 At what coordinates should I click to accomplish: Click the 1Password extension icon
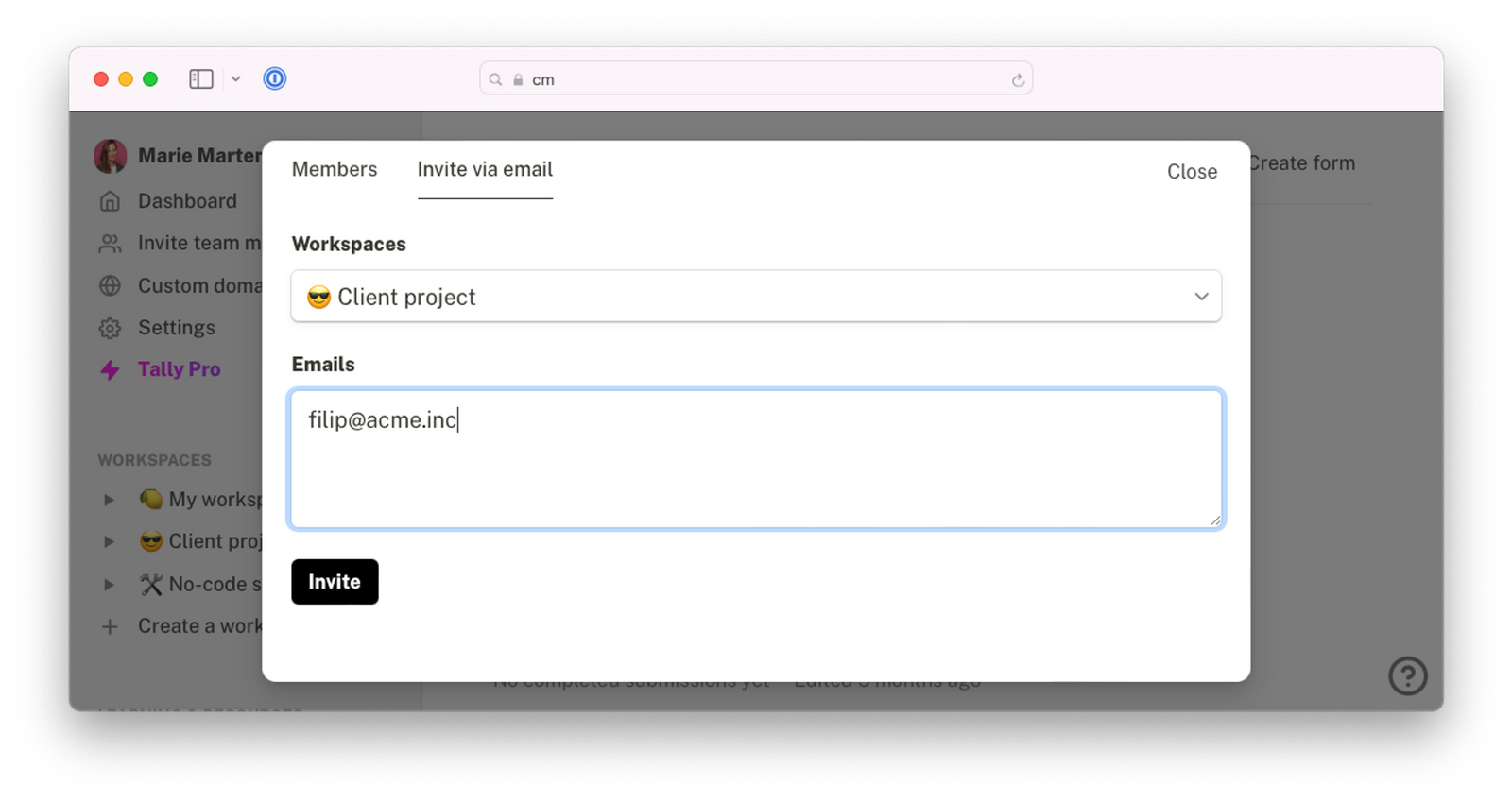coord(275,78)
